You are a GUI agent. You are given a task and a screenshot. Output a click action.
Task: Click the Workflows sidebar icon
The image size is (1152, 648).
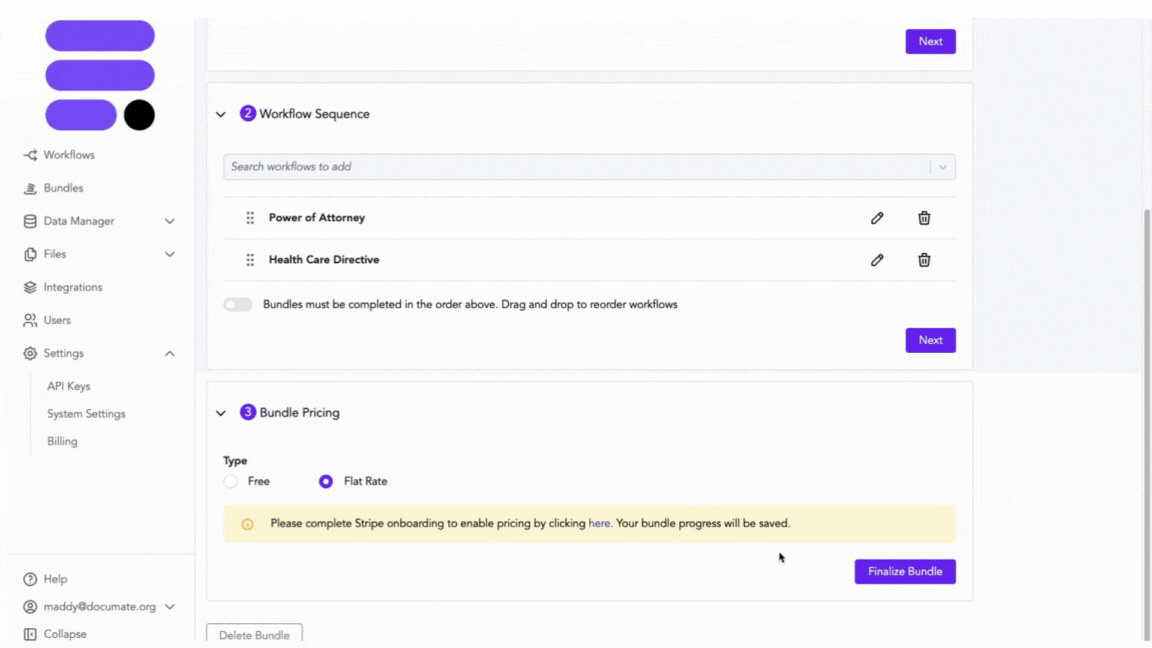30,155
